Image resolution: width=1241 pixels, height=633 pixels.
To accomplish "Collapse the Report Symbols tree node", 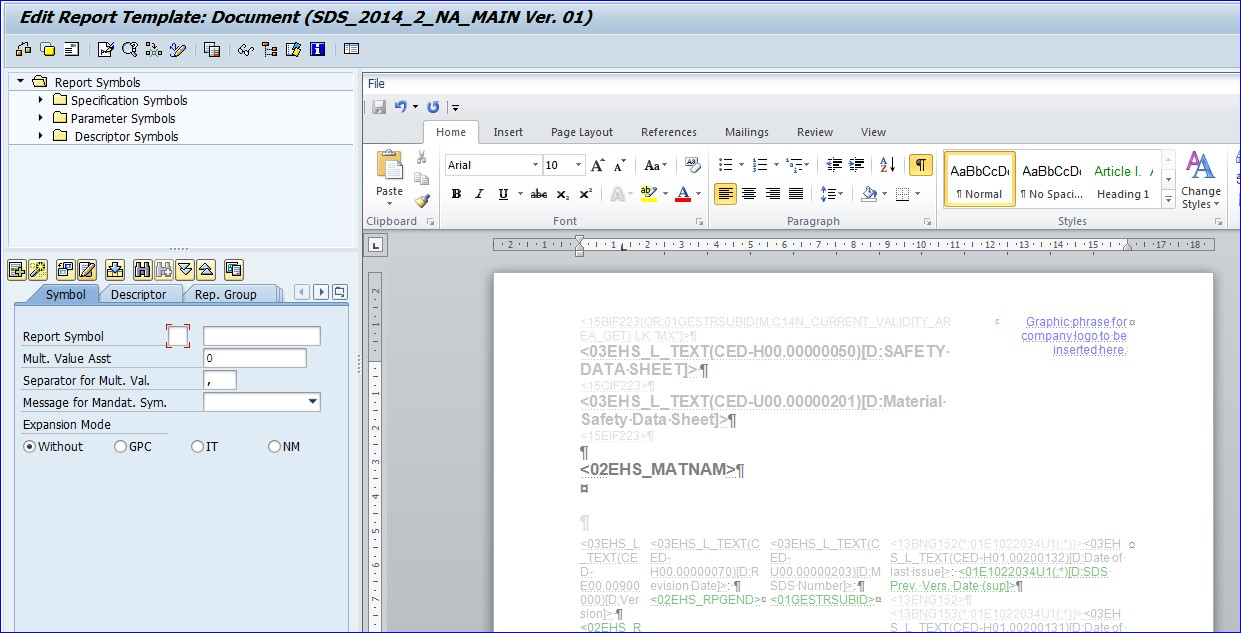I will coord(20,82).
